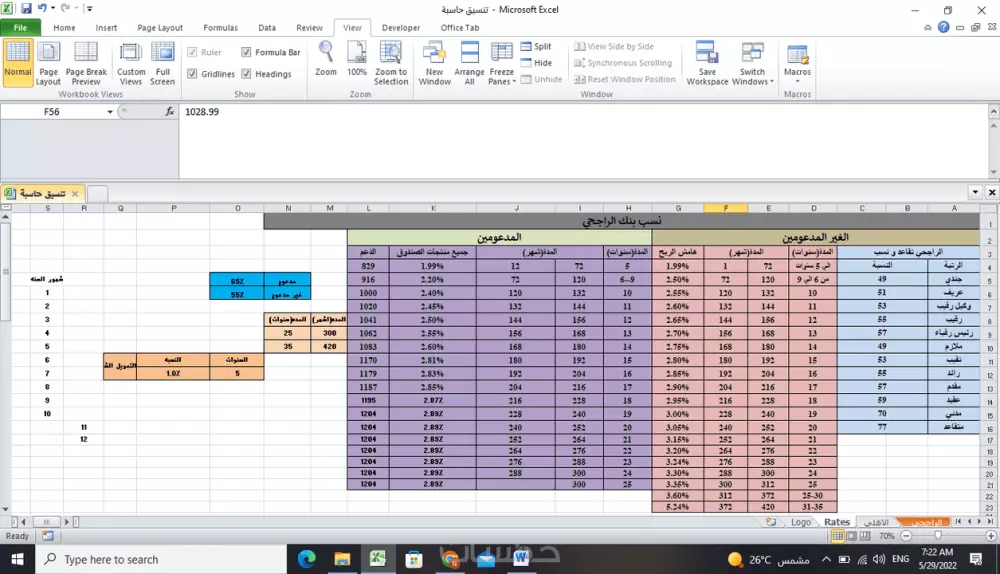Open Excel Help question mark
1000x574 pixels.
[x=943, y=27]
